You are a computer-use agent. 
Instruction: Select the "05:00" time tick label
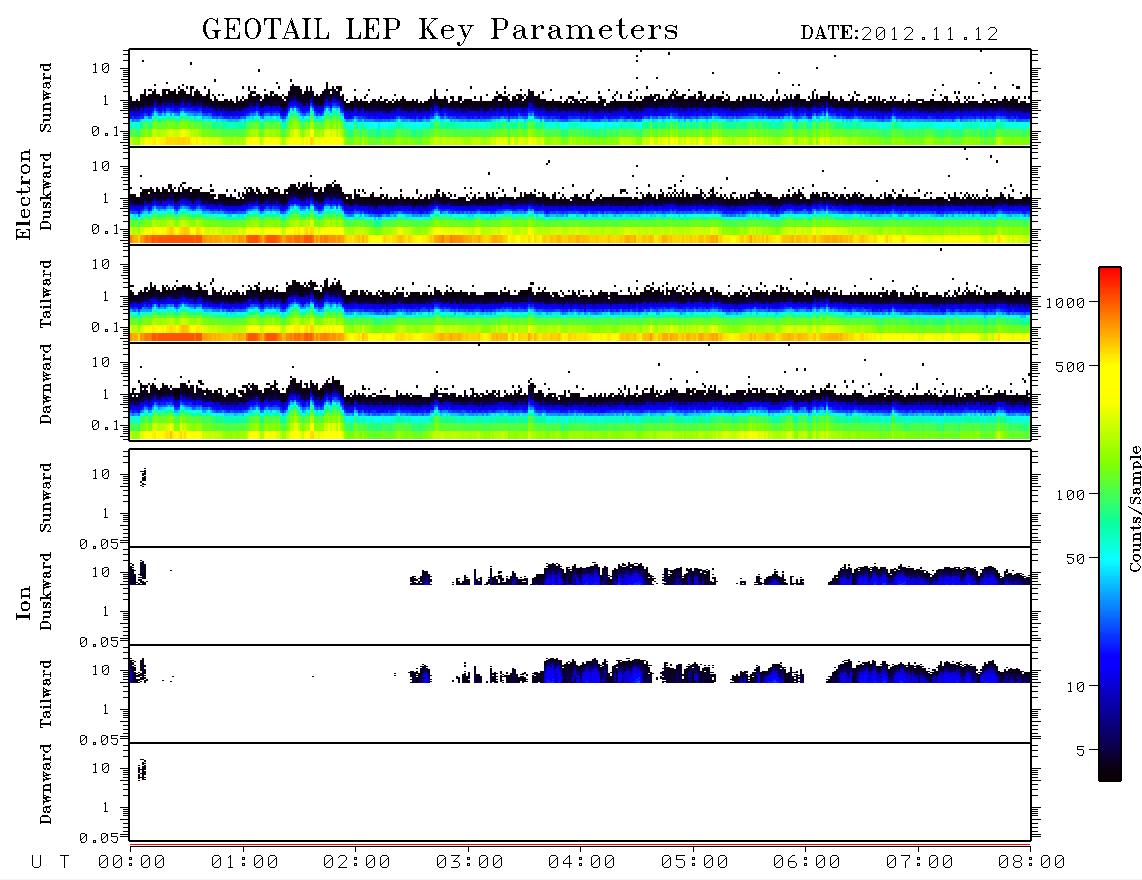(695, 862)
